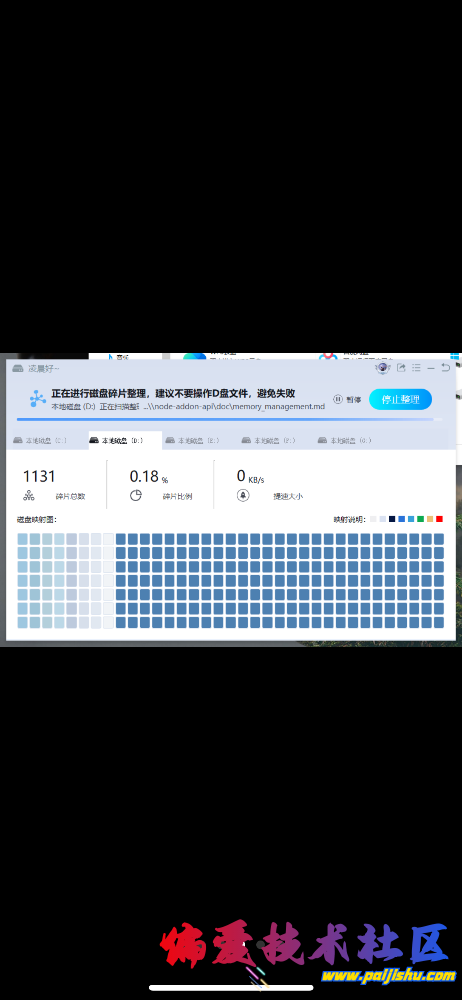The width and height of the screenshot is (462, 1000).
Task: Click the user avatar icon in title bar
Action: tap(382, 367)
